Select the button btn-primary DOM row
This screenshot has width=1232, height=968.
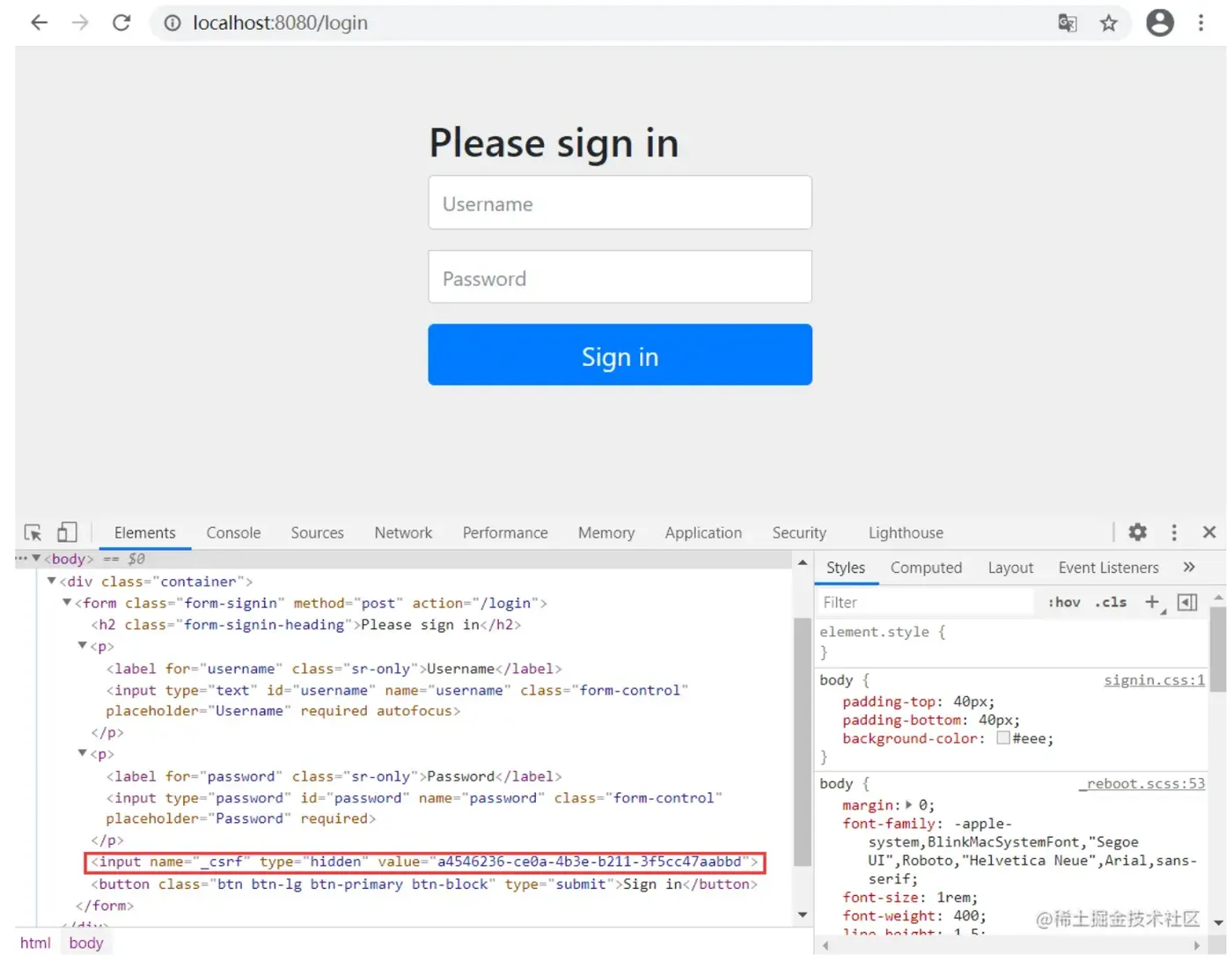click(424, 884)
